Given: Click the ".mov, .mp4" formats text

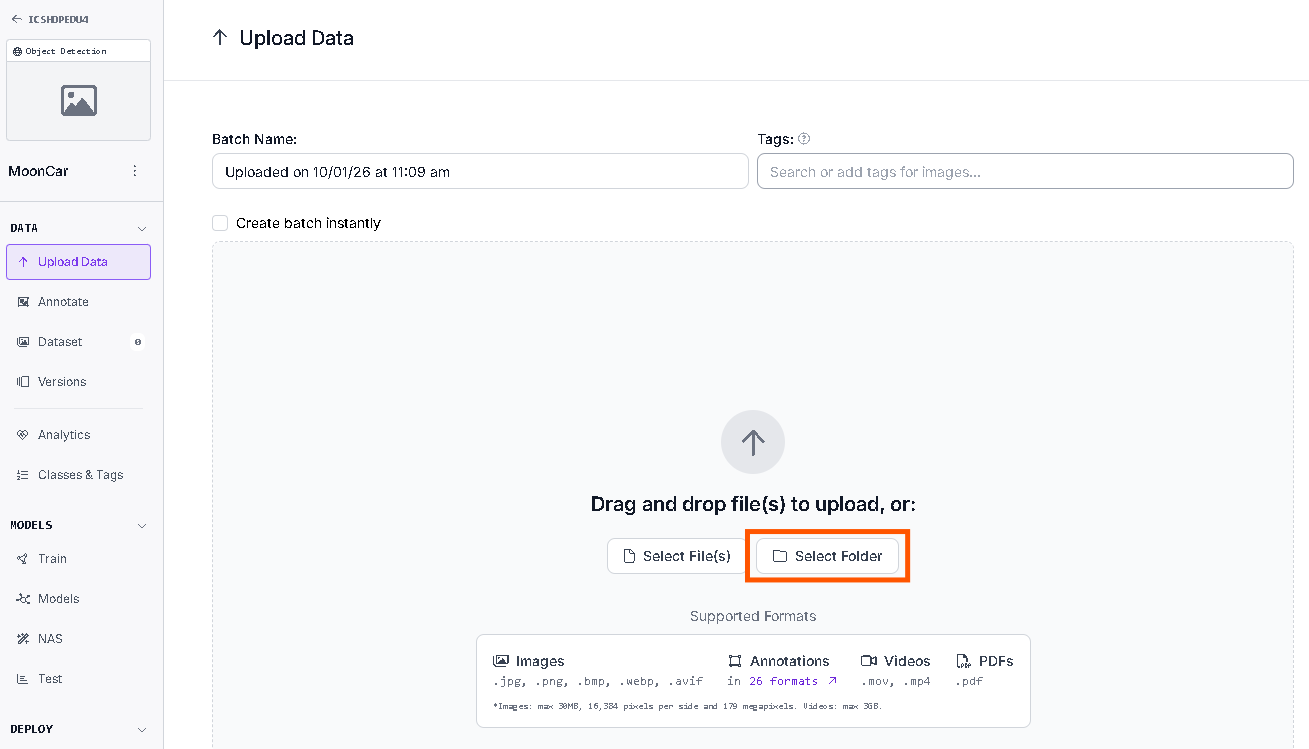Looking at the screenshot, I should coord(895,681).
